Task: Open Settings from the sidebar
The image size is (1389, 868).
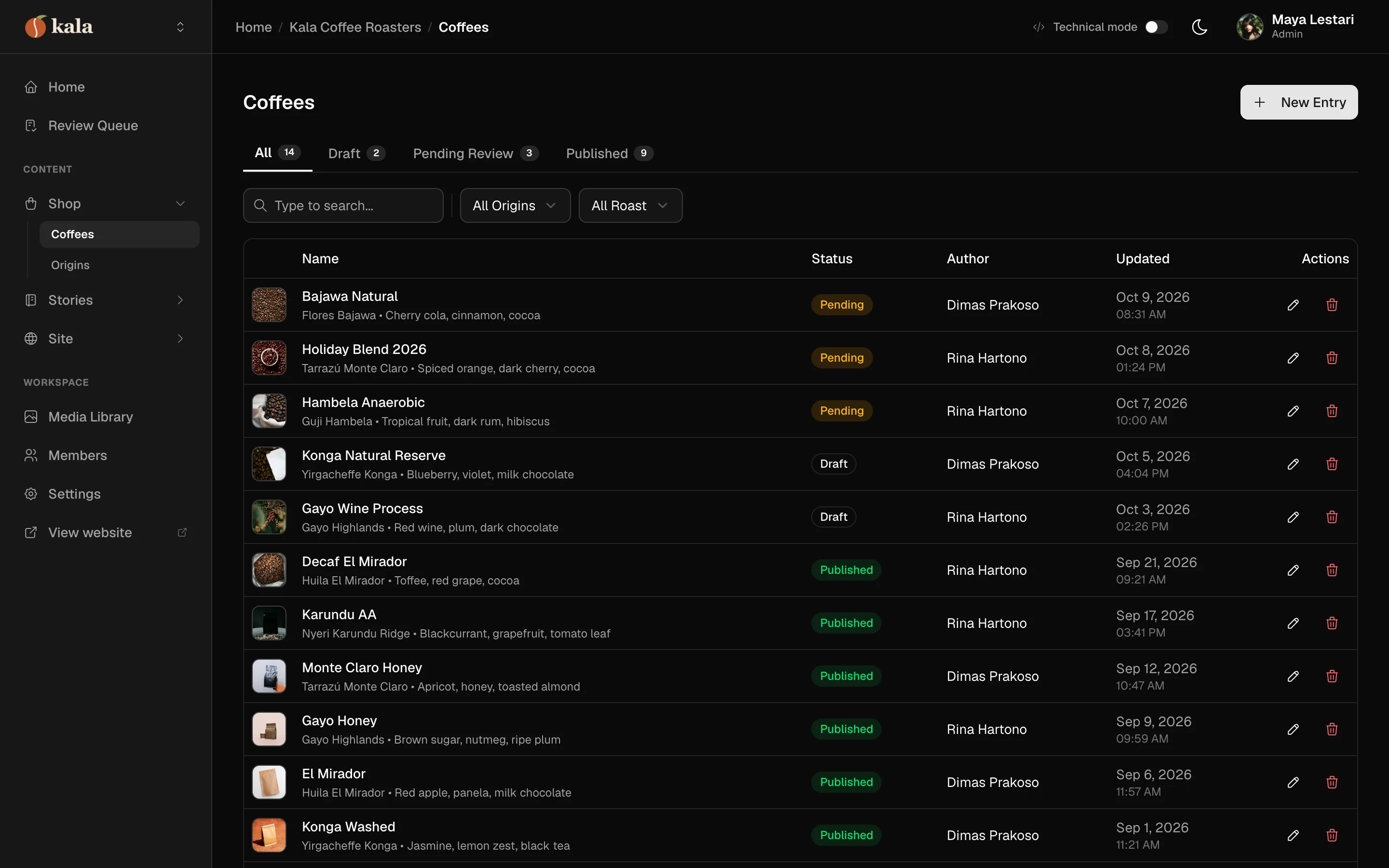Action: (x=106, y=494)
